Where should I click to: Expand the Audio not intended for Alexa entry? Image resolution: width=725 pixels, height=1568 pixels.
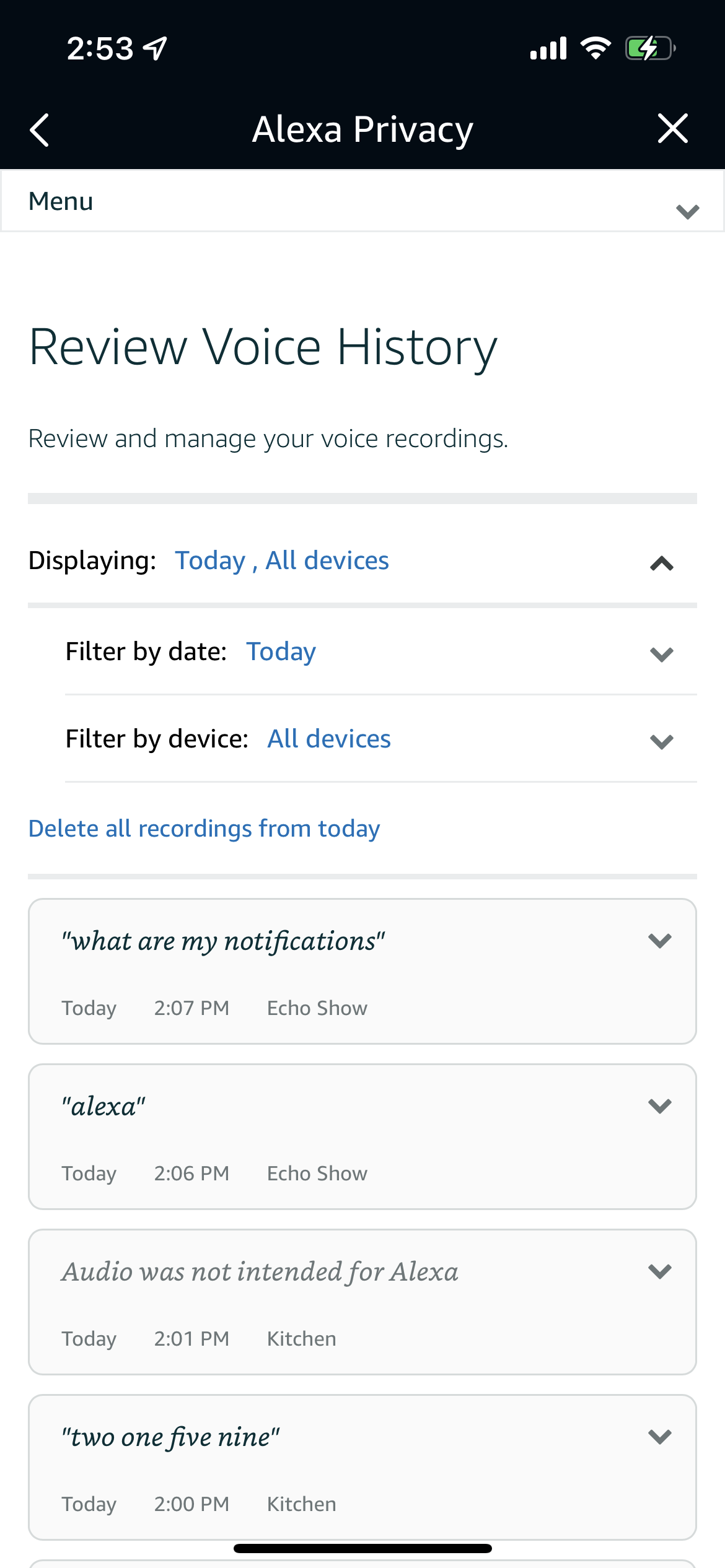click(659, 1271)
